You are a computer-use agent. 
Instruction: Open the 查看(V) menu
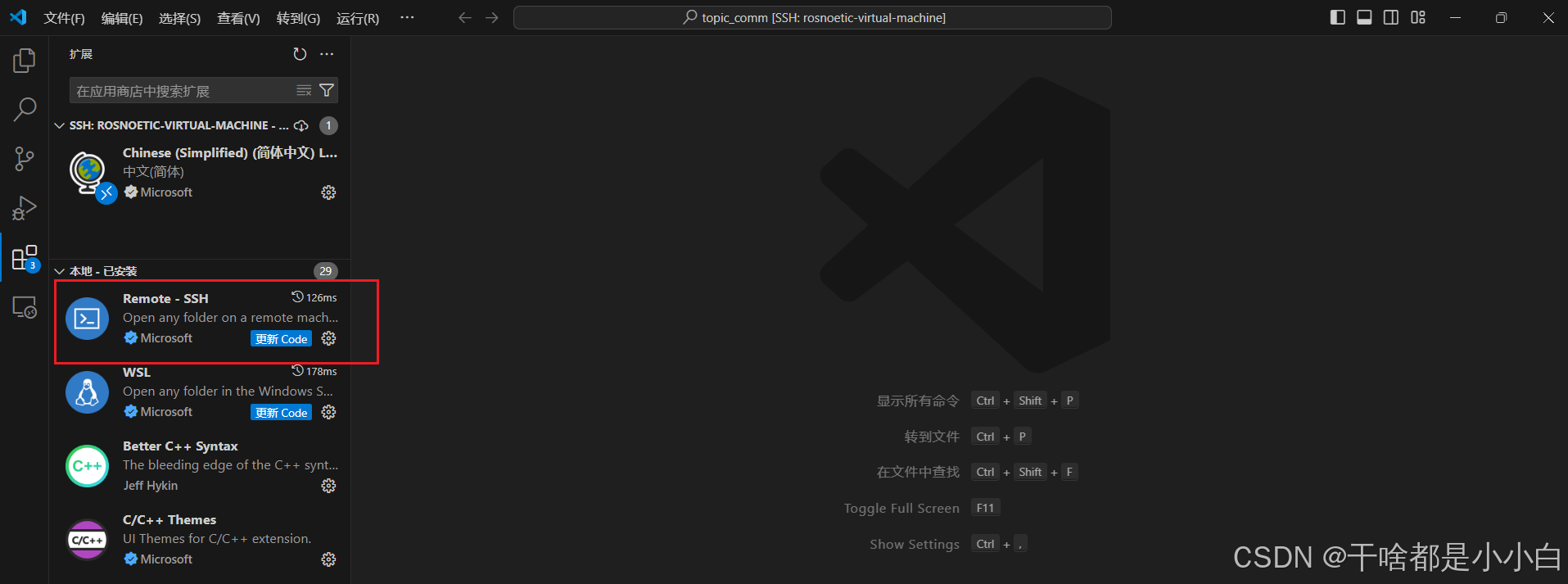point(238,18)
